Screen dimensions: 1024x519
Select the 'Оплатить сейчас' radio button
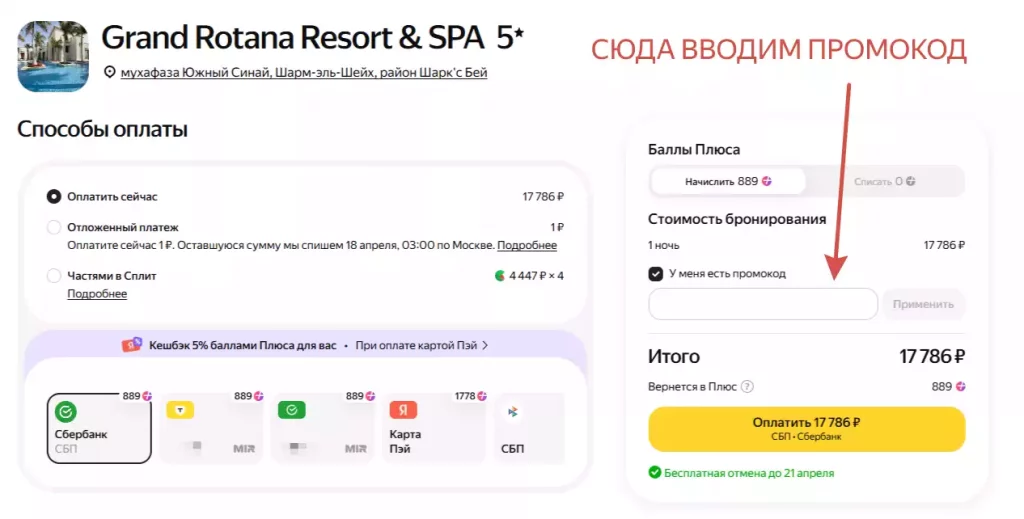[54, 197]
